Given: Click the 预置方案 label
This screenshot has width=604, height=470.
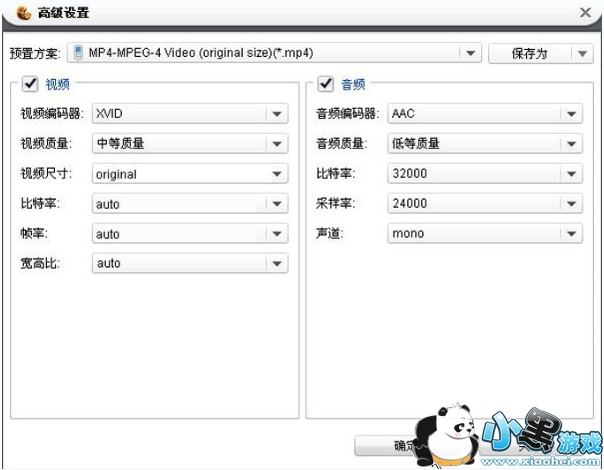Looking at the screenshot, I should click(35, 53).
